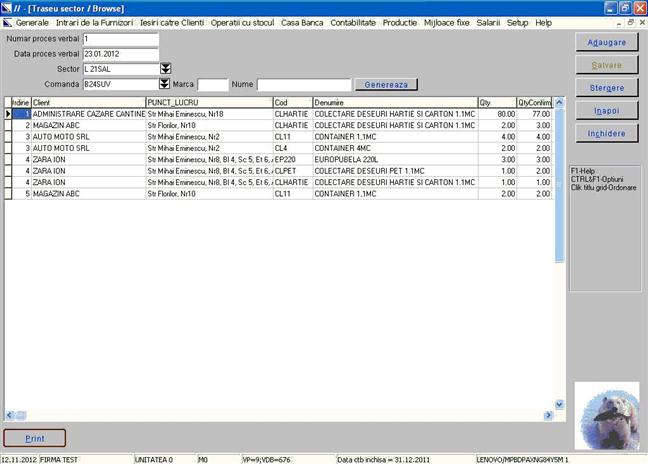The width and height of the screenshot is (648, 464).
Task: Click the Print button
Action: point(35,438)
